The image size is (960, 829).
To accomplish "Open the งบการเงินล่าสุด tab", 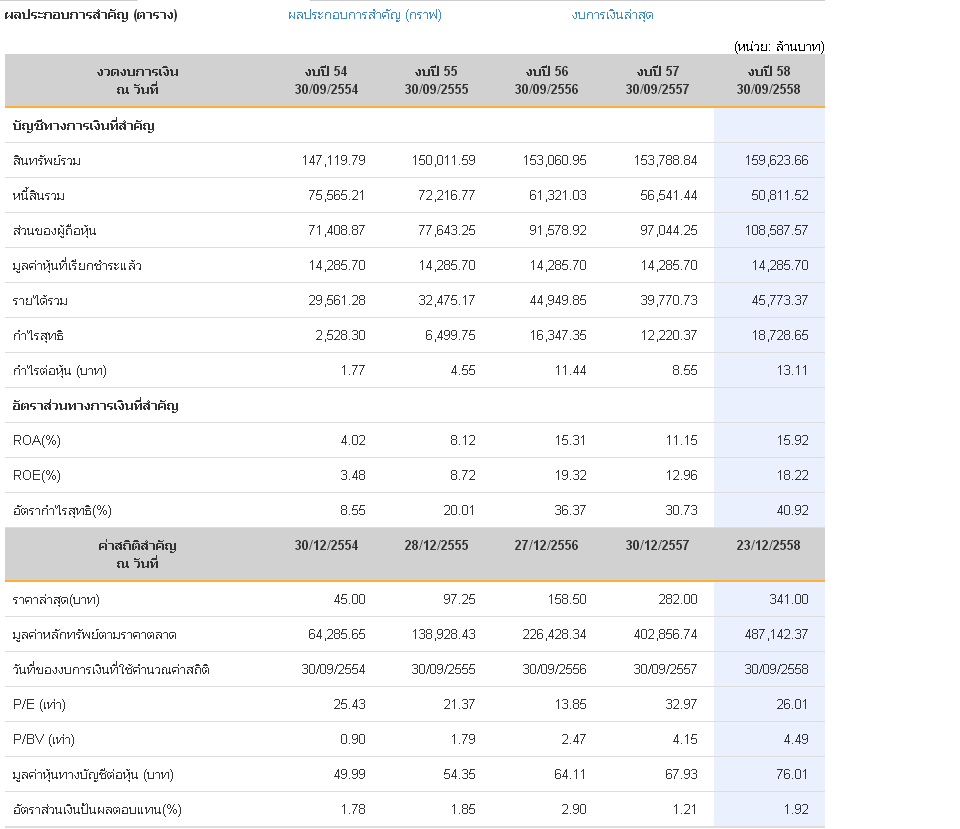I will point(612,15).
